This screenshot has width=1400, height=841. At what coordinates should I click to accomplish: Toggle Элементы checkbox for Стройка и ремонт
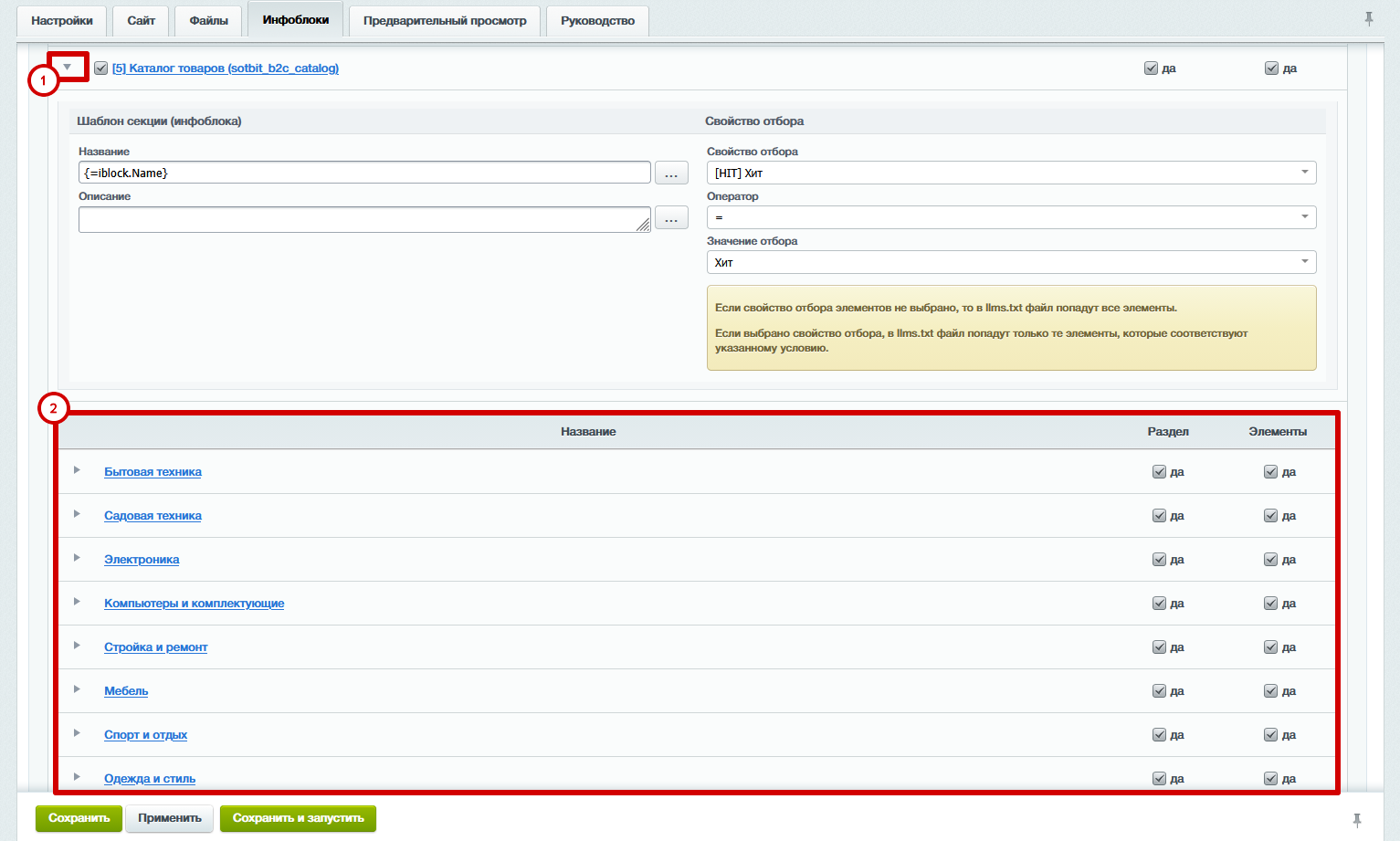point(1270,647)
